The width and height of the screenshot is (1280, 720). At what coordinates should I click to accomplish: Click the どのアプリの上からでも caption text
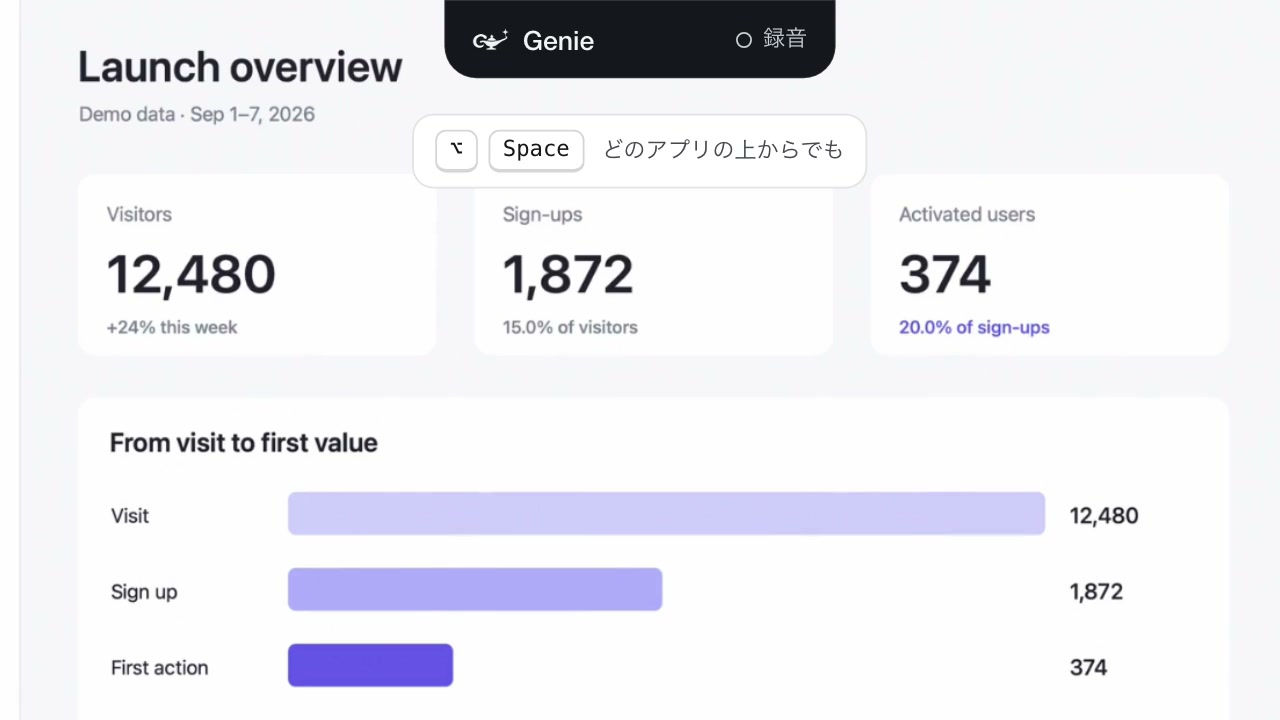click(x=724, y=150)
